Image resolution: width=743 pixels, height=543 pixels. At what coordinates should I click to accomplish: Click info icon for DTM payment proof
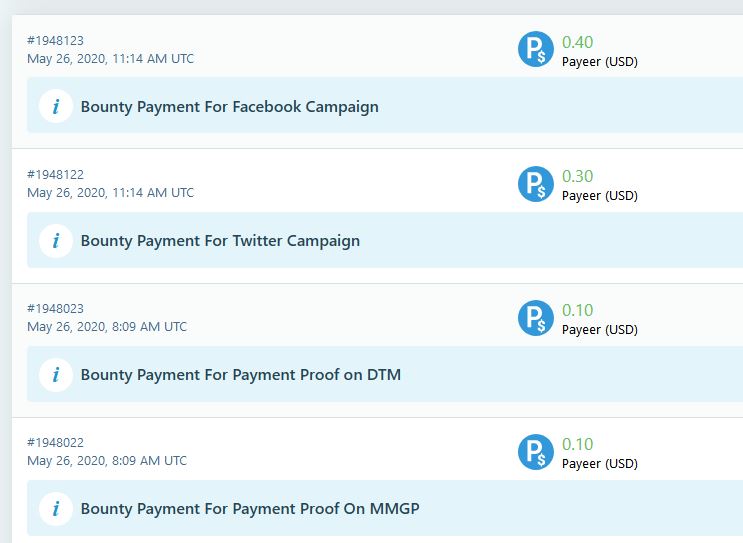[56, 375]
